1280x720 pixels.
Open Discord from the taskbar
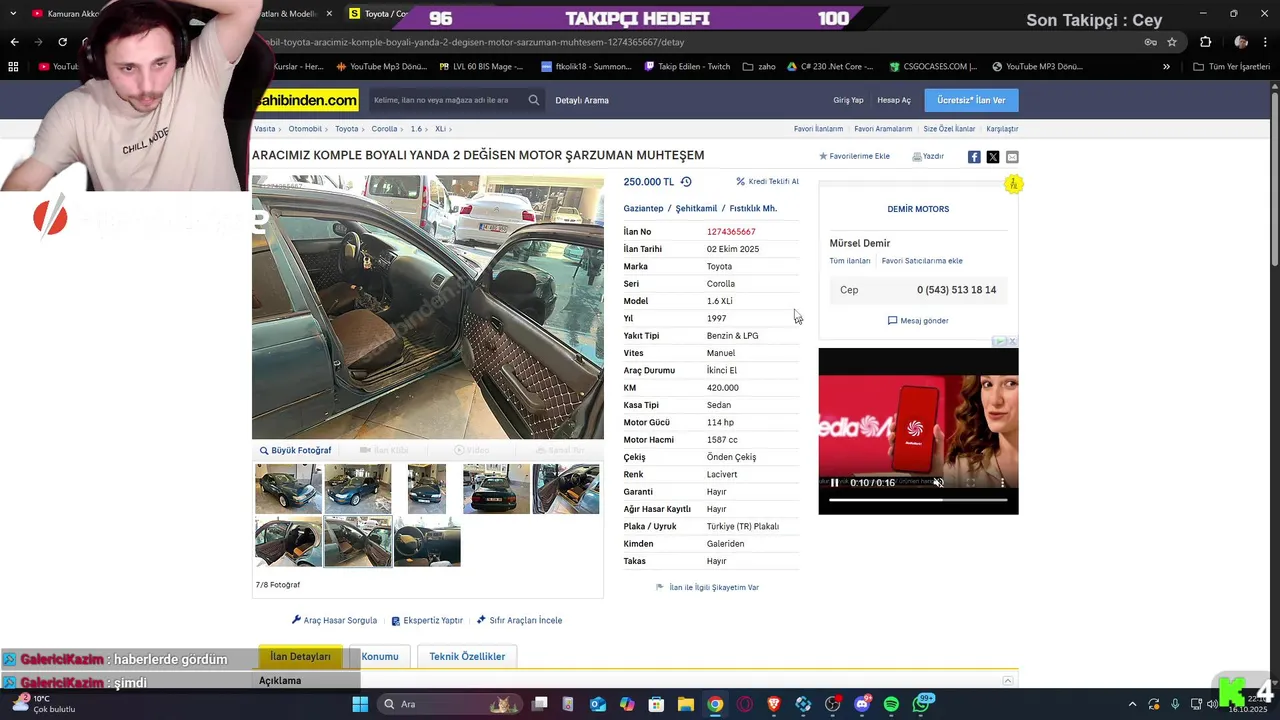(862, 704)
